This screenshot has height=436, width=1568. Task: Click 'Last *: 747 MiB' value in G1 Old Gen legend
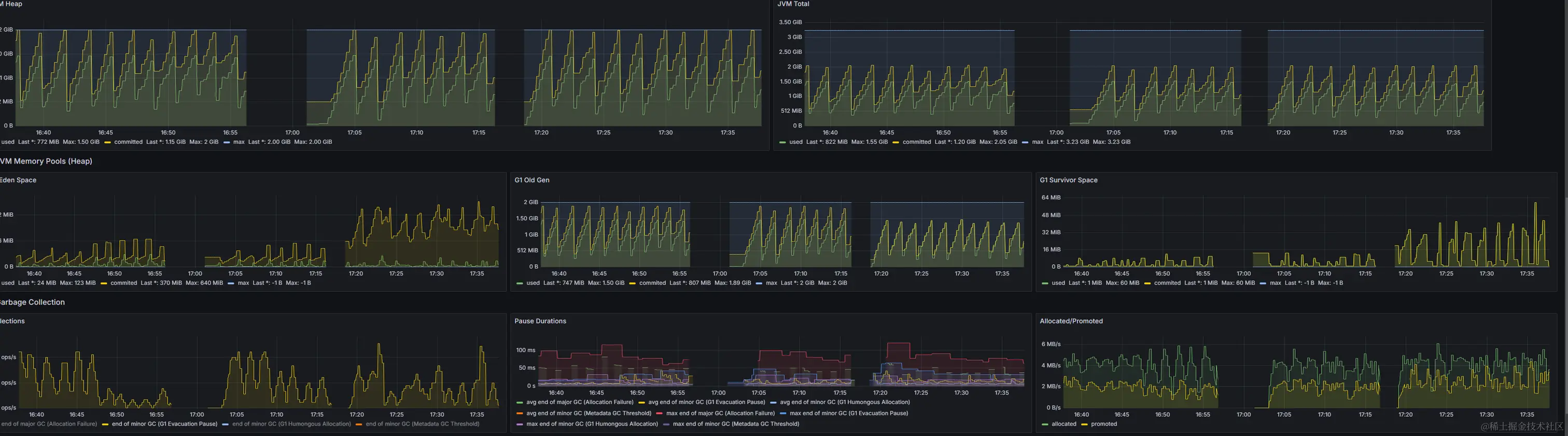coord(564,283)
